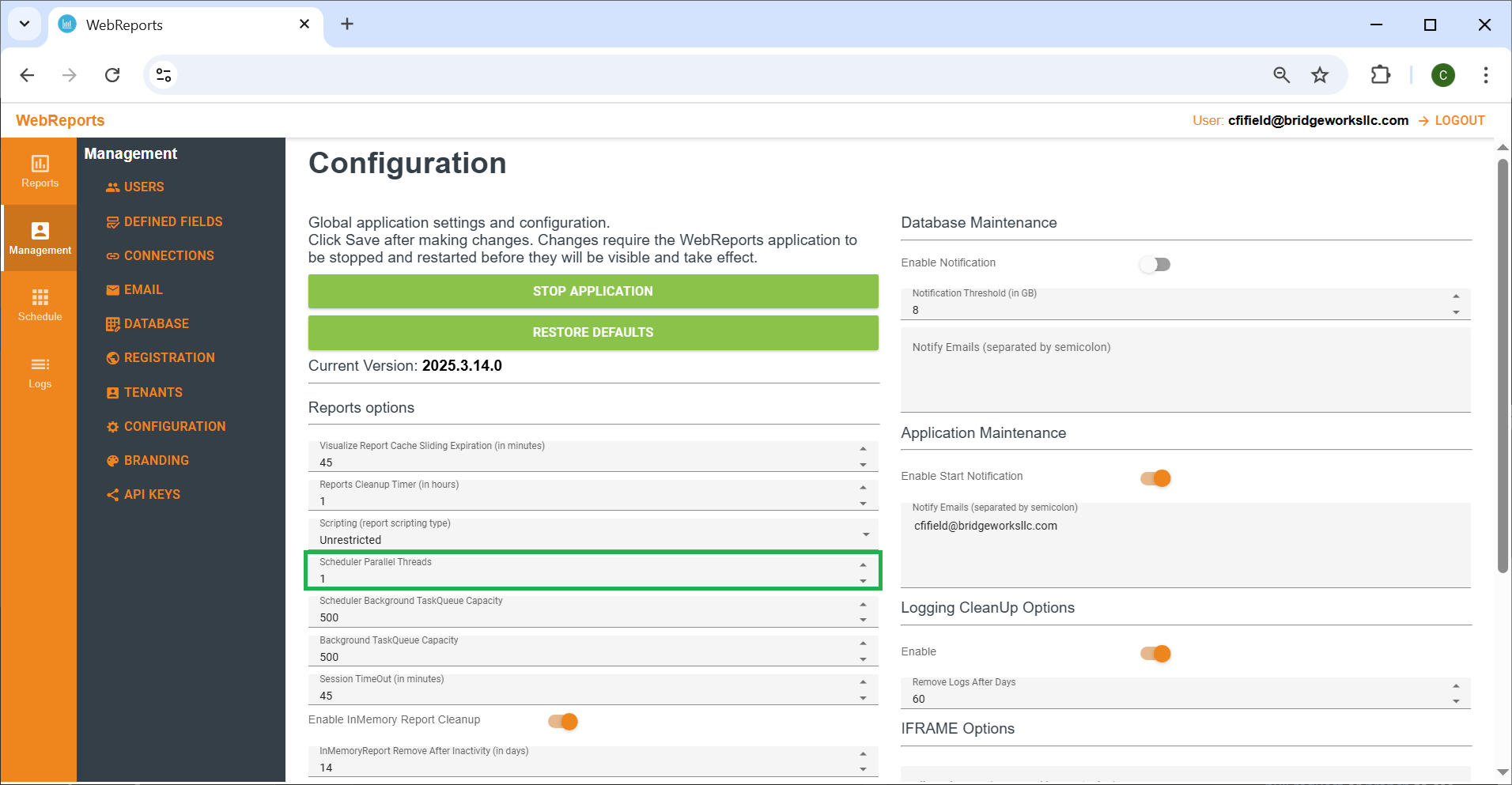Click the page vertical scrollbar thumb

[1503, 366]
